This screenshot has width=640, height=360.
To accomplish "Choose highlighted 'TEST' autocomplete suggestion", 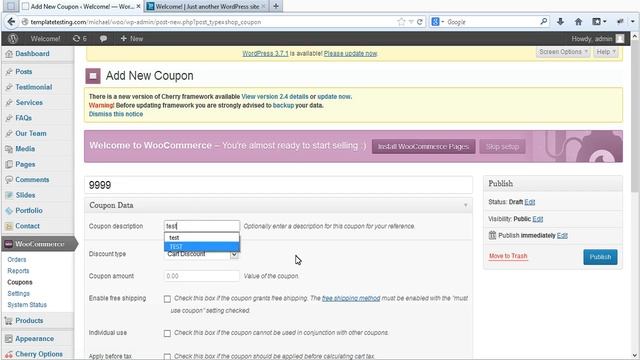I will [202, 247].
